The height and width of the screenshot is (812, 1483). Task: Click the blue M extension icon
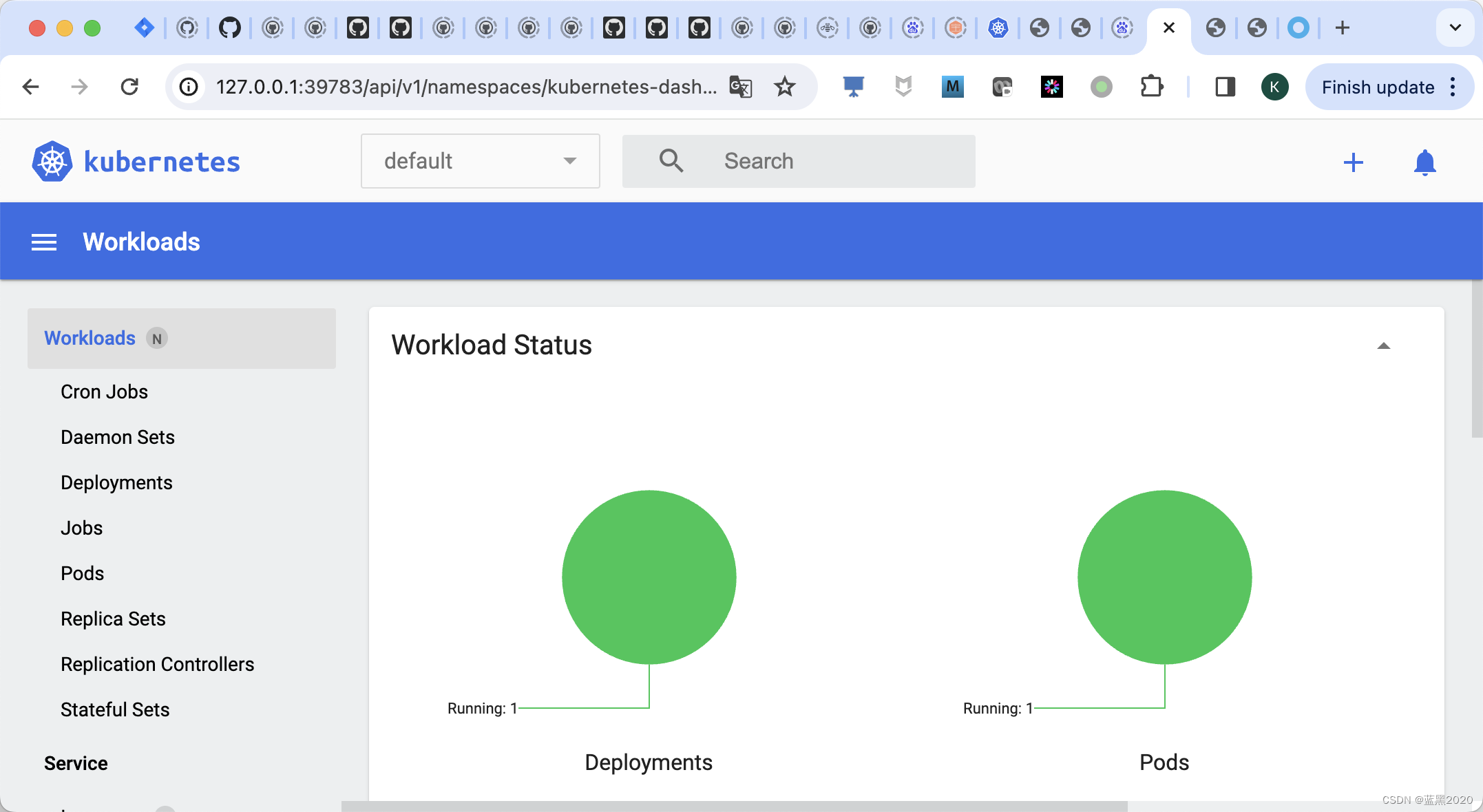[952, 87]
